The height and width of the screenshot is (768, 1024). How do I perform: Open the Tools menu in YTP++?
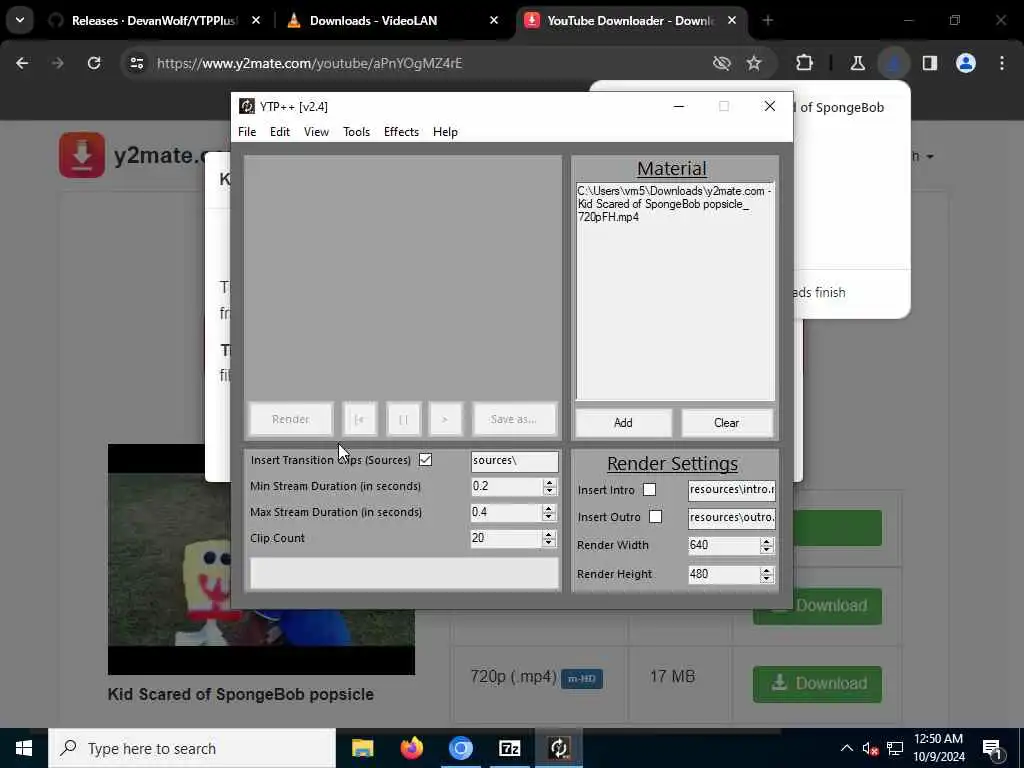click(x=357, y=132)
